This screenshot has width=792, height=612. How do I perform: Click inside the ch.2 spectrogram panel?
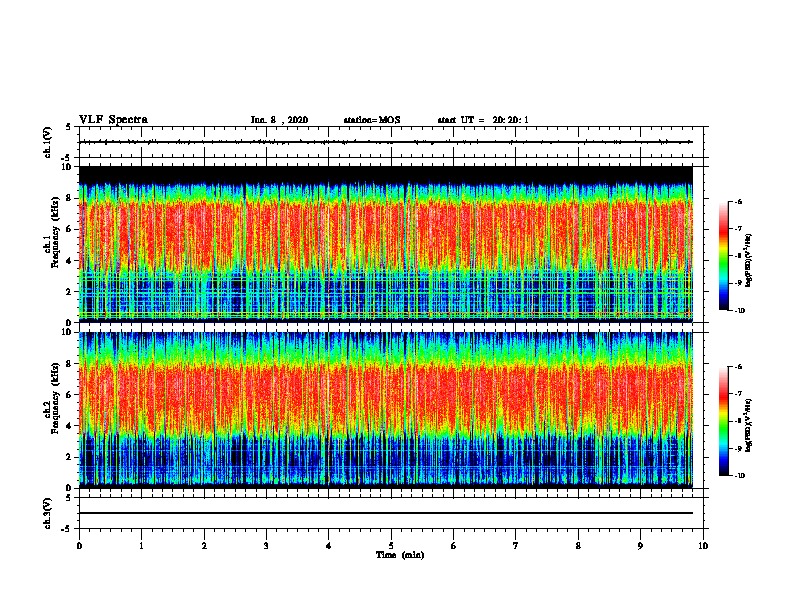pyautogui.click(x=385, y=410)
